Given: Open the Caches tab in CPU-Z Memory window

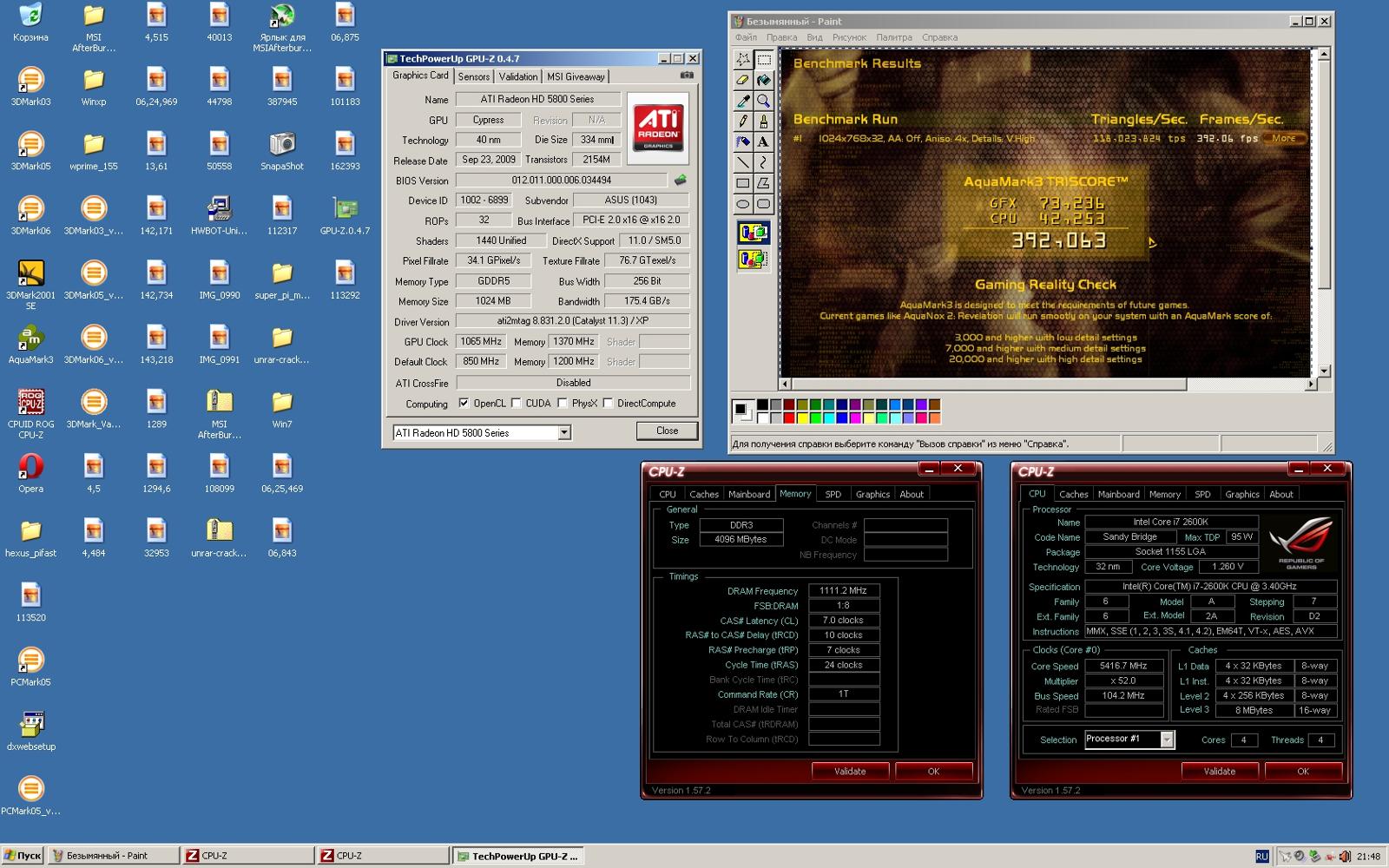Looking at the screenshot, I should pyautogui.click(x=704, y=494).
